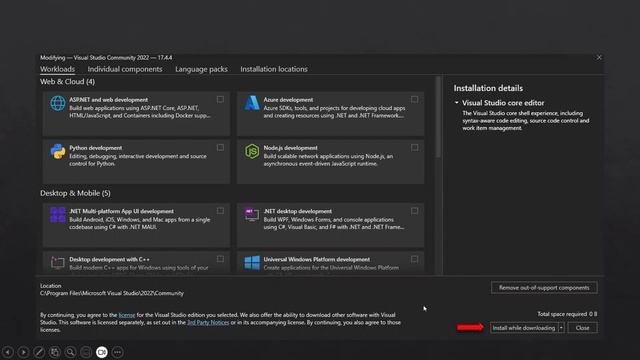Click the ASP.NET globe workload icon
640x360 pixels.
[58, 103]
